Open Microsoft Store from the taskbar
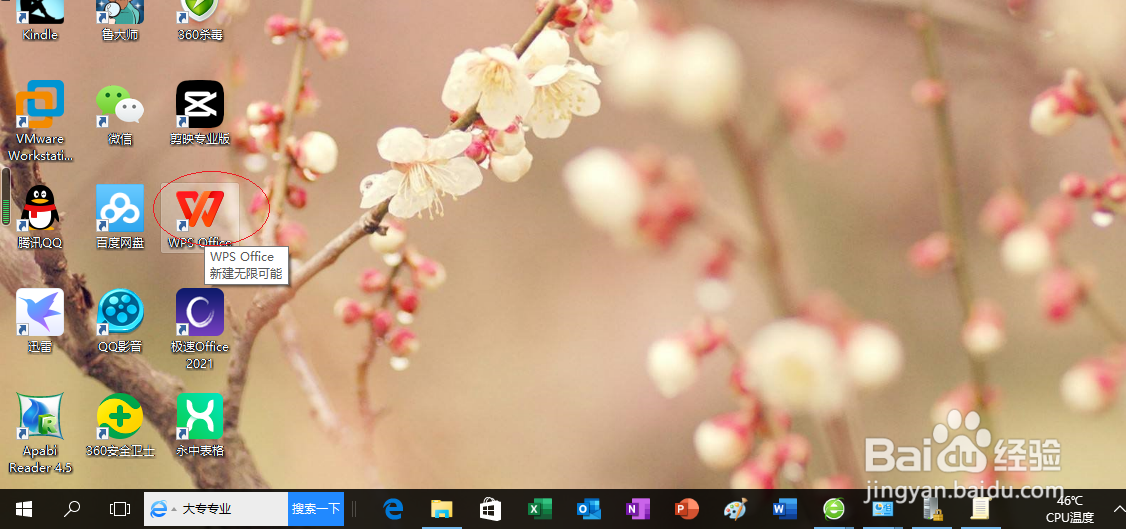Screen dimensions: 1126x529 click(490, 509)
